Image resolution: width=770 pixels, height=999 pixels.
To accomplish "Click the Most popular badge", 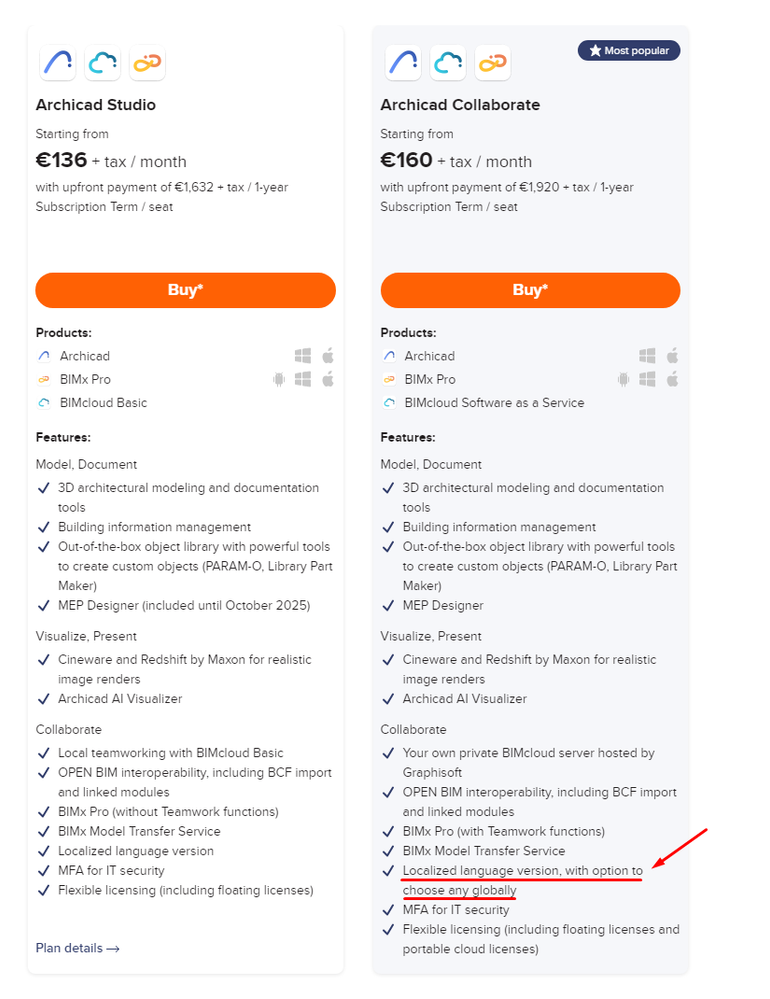I will (629, 50).
